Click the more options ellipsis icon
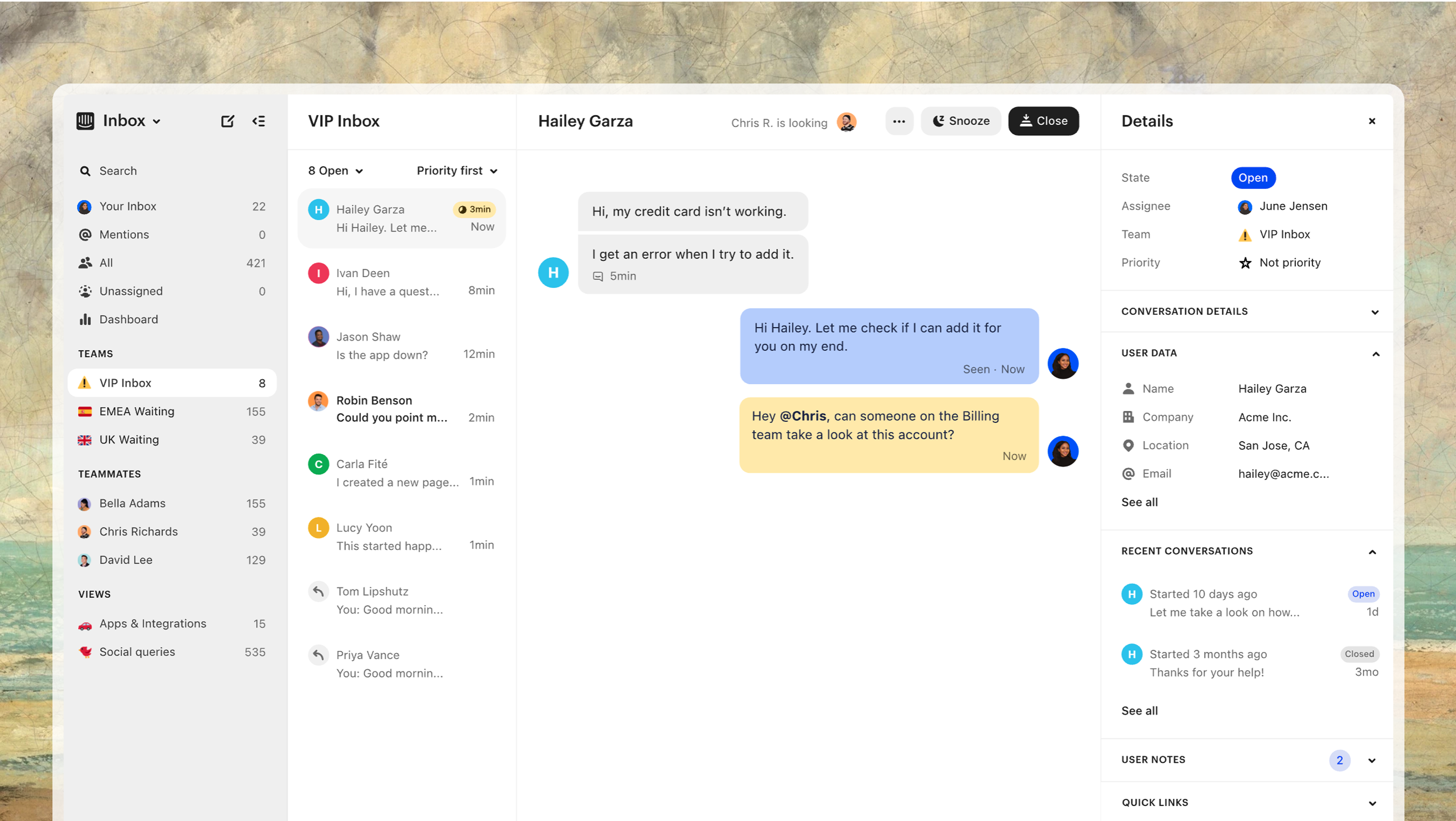1456x821 pixels. 899,120
